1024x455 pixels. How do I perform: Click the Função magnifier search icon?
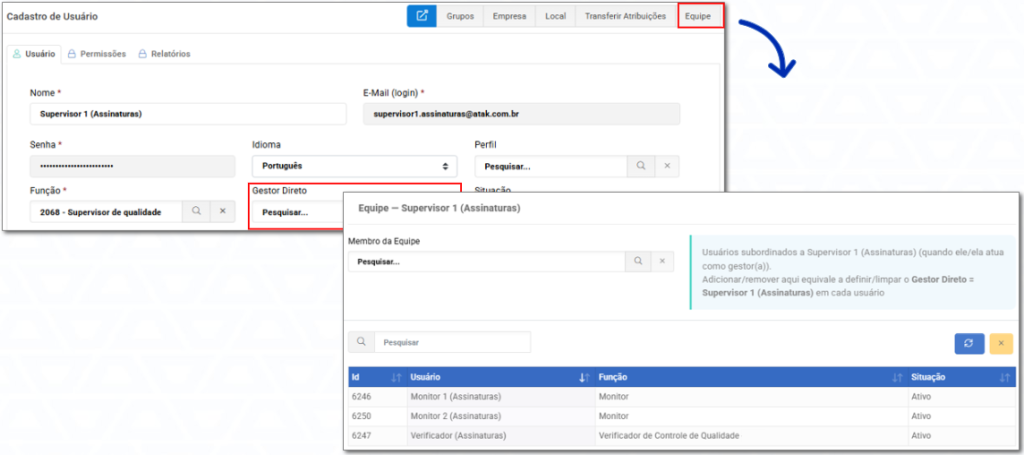click(x=196, y=212)
